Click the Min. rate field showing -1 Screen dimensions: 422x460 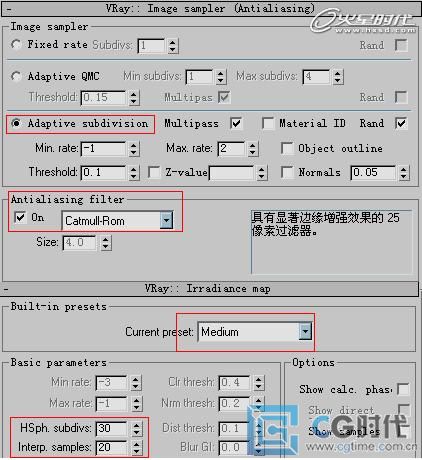point(104,149)
